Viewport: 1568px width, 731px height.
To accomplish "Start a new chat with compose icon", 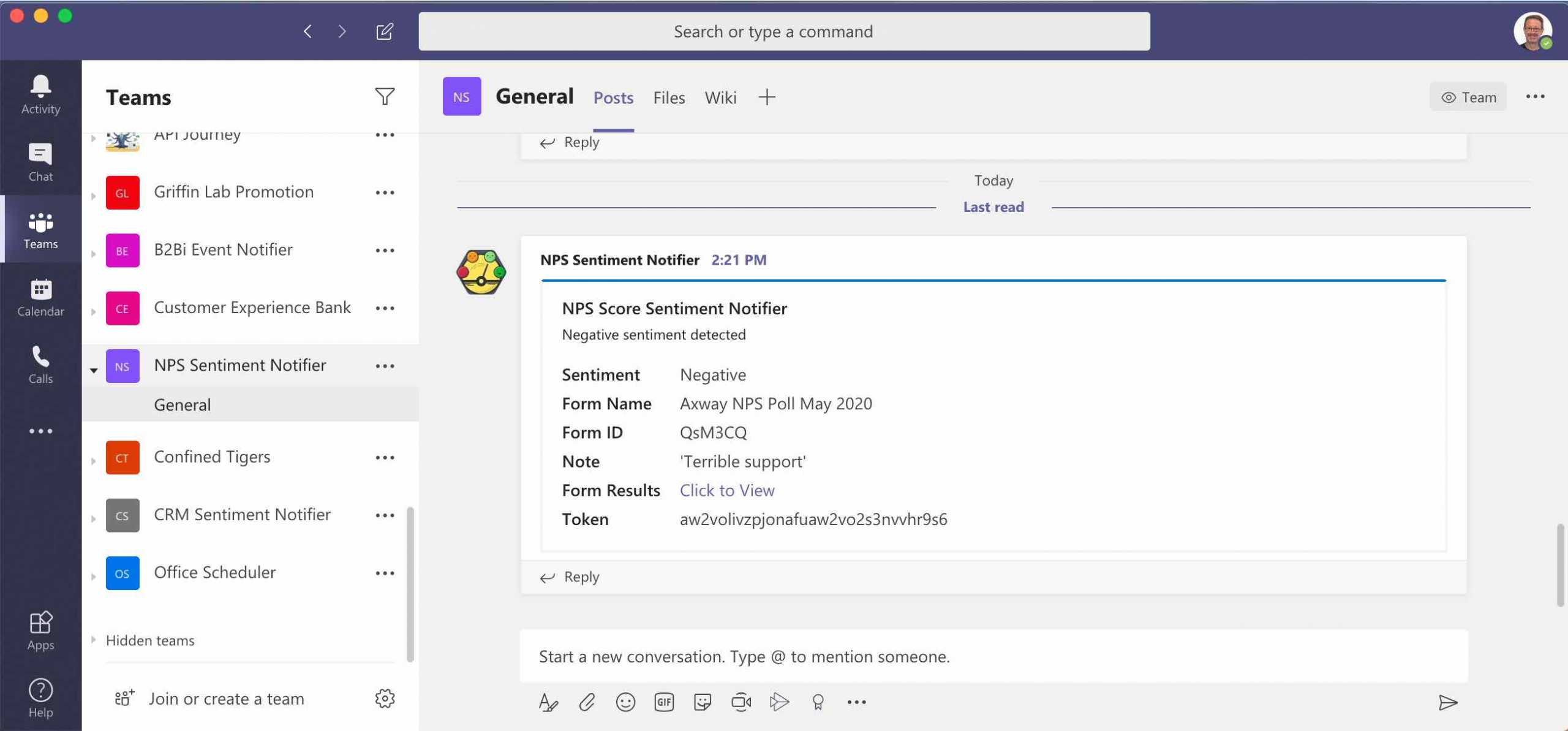I will coord(384,31).
